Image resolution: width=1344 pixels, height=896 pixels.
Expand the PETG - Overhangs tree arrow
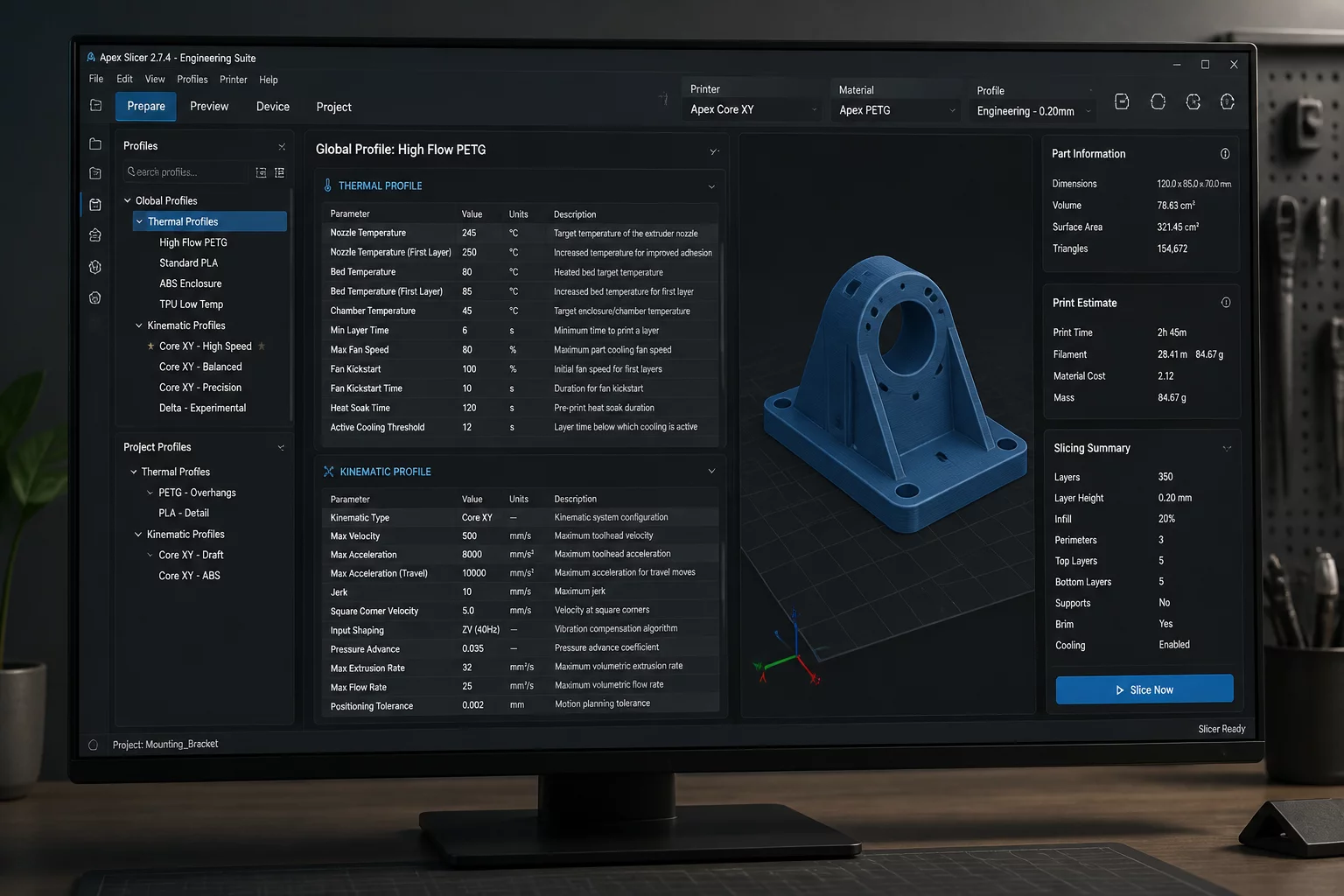[150, 493]
